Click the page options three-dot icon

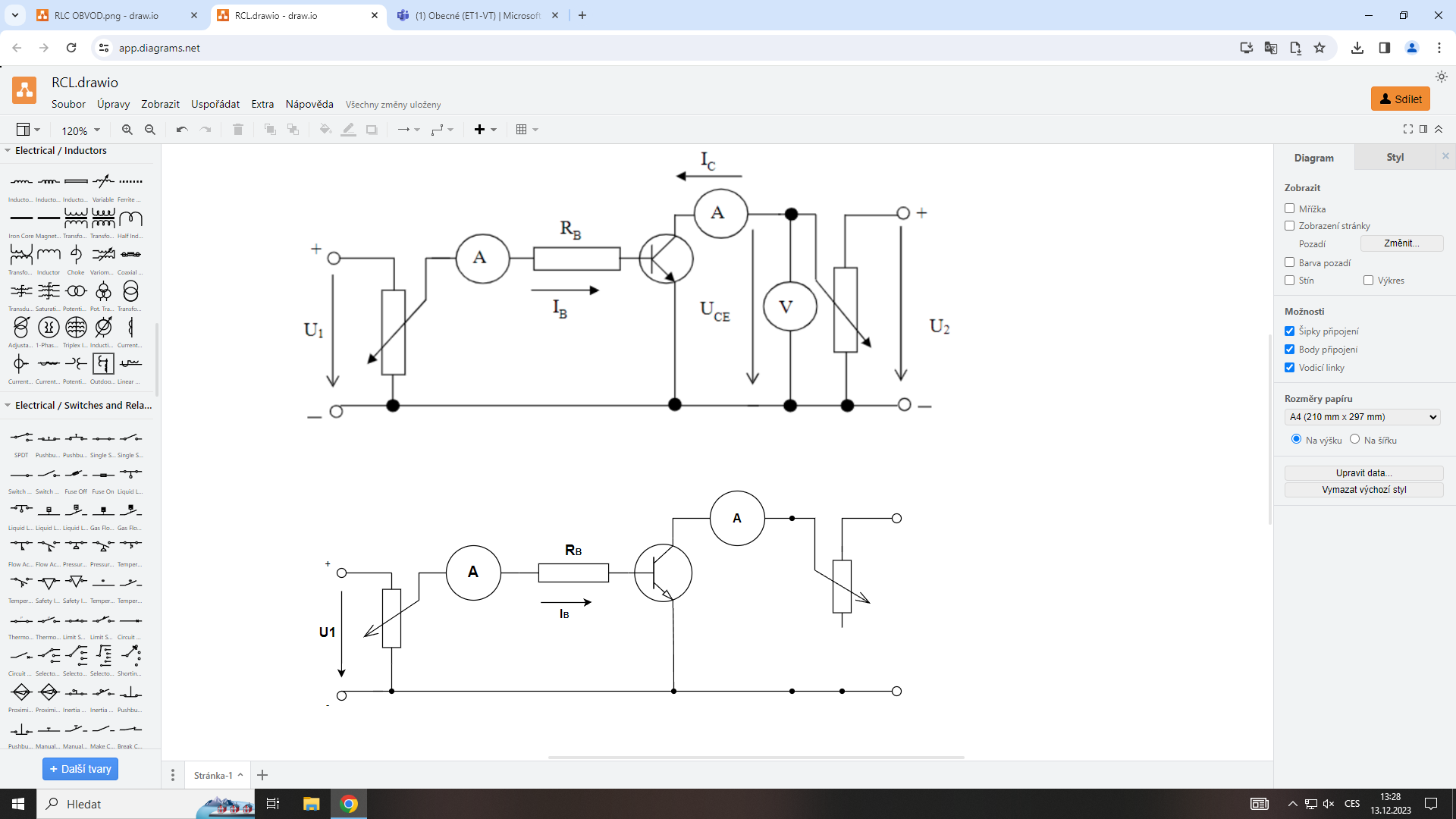pos(173,775)
